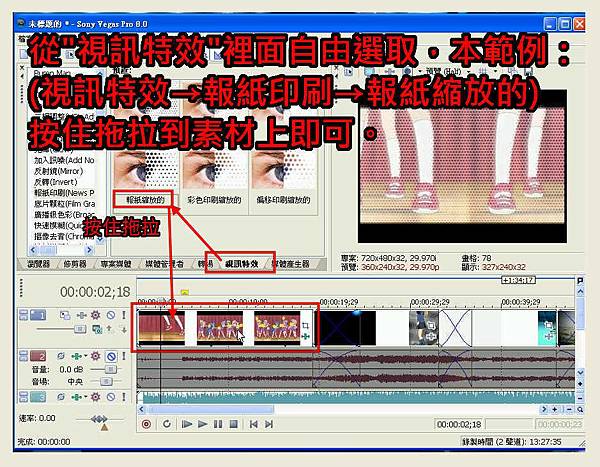Switch to the 媒體管理者 tab

pos(164,264)
